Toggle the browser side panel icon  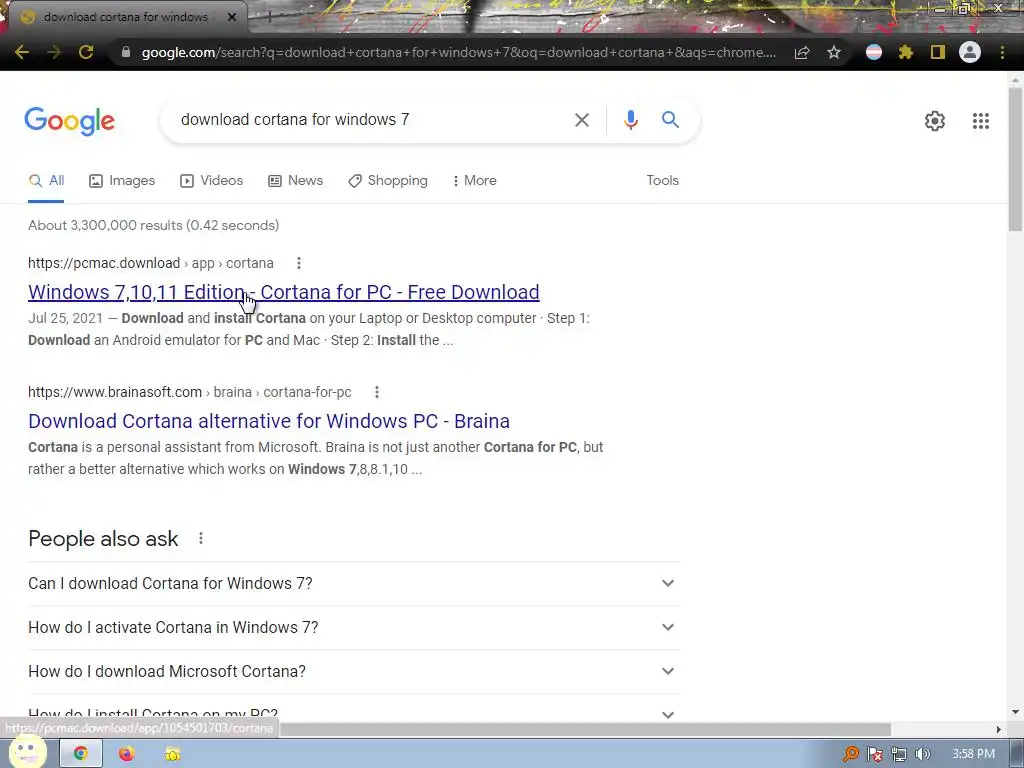(938, 52)
